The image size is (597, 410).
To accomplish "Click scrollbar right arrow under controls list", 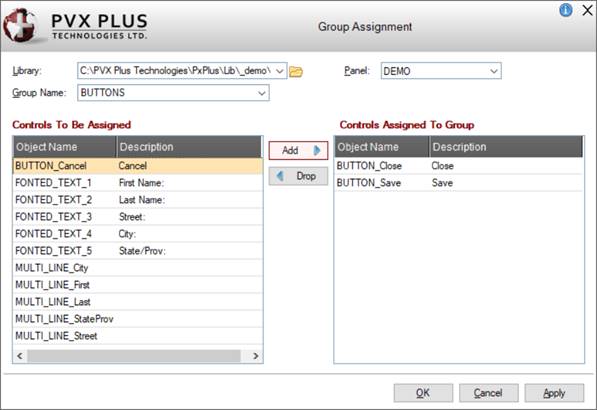I will (255, 356).
